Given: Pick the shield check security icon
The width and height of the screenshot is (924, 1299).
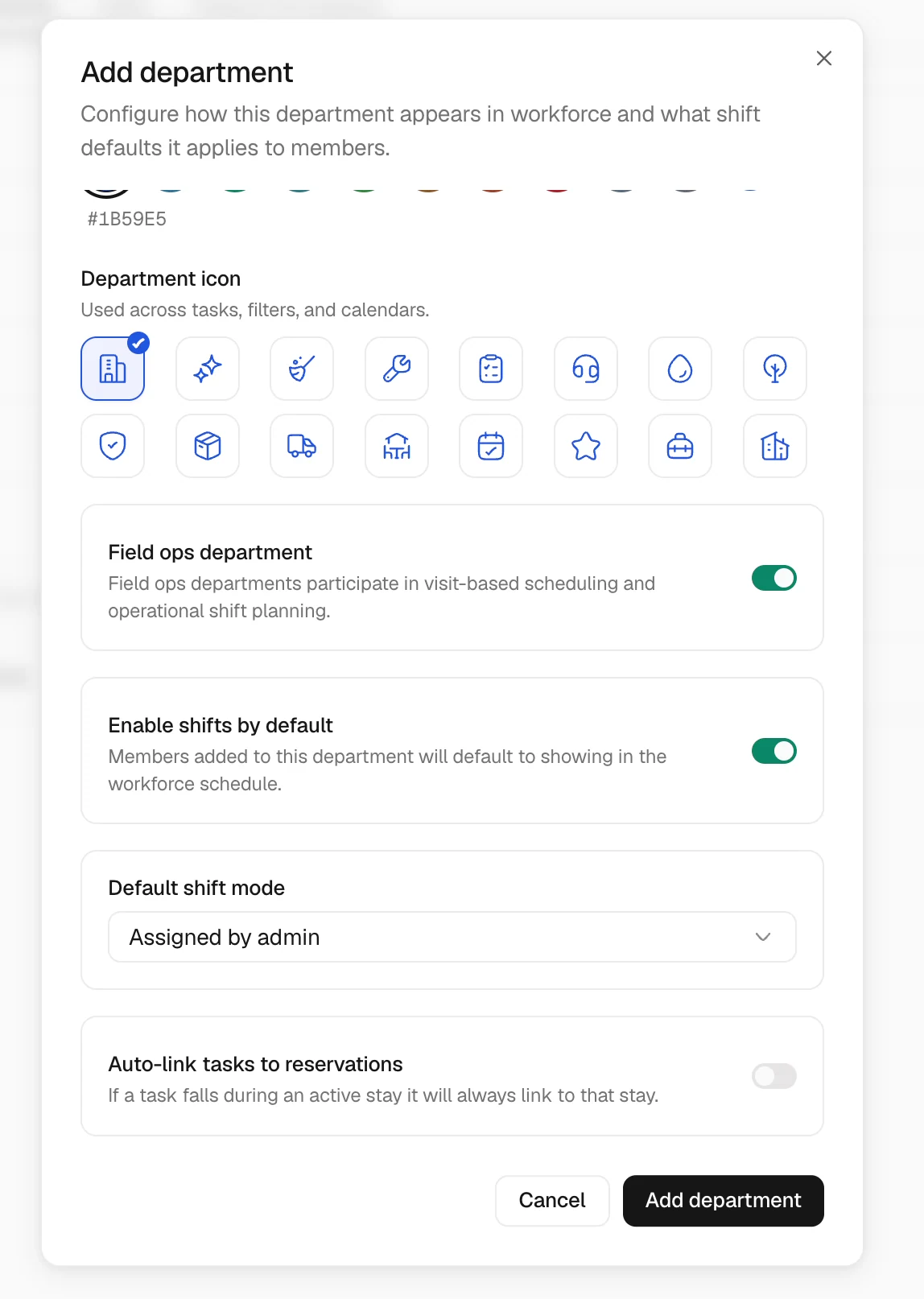Looking at the screenshot, I should [113, 446].
